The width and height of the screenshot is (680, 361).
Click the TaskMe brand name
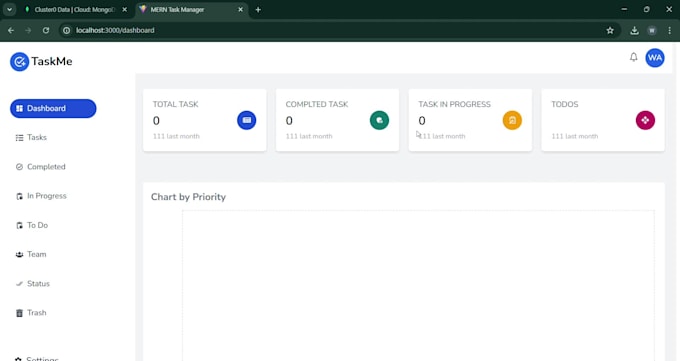52,62
